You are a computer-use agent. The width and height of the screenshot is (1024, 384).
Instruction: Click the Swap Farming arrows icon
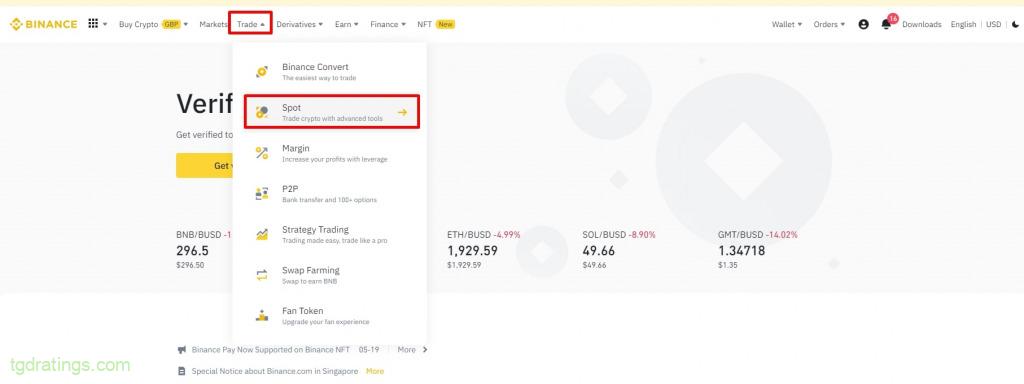262,275
